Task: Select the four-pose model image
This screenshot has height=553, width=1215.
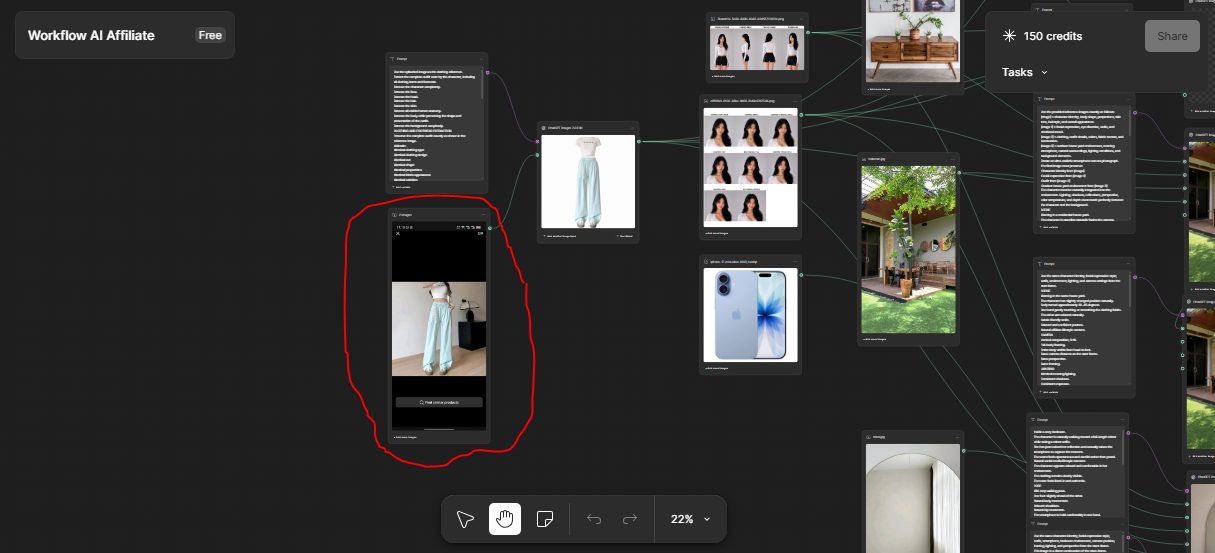Action: pyautogui.click(x=756, y=47)
